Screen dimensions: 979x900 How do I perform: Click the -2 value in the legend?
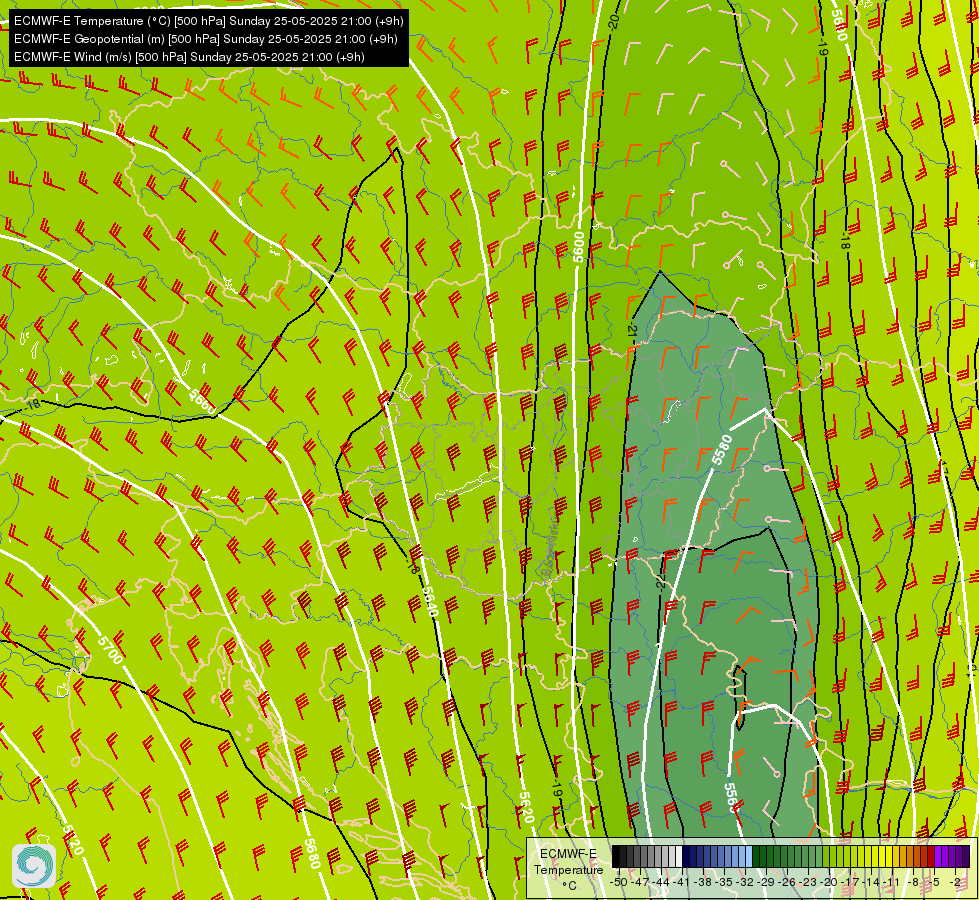[x=955, y=882]
